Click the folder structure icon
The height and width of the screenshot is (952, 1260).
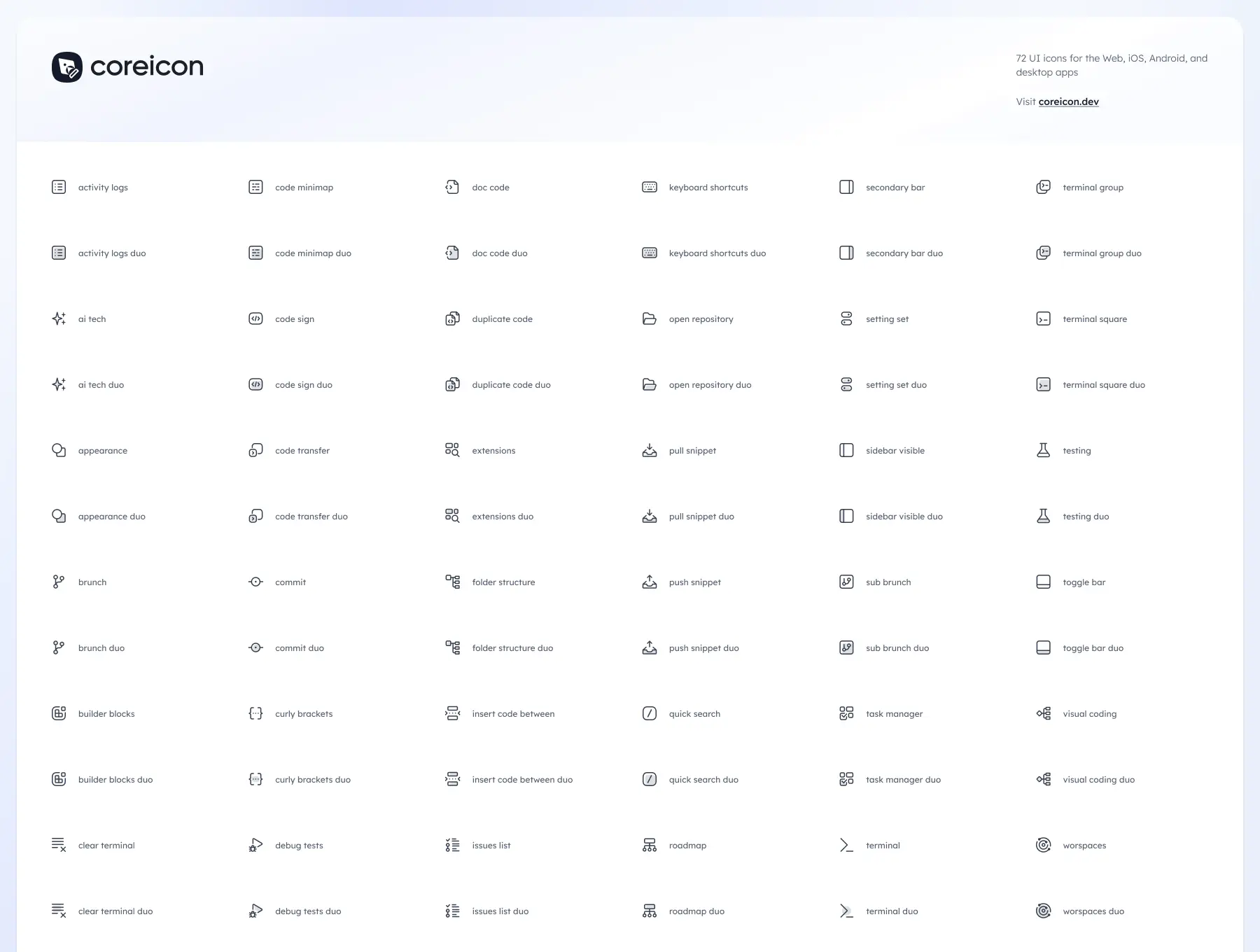click(x=452, y=582)
